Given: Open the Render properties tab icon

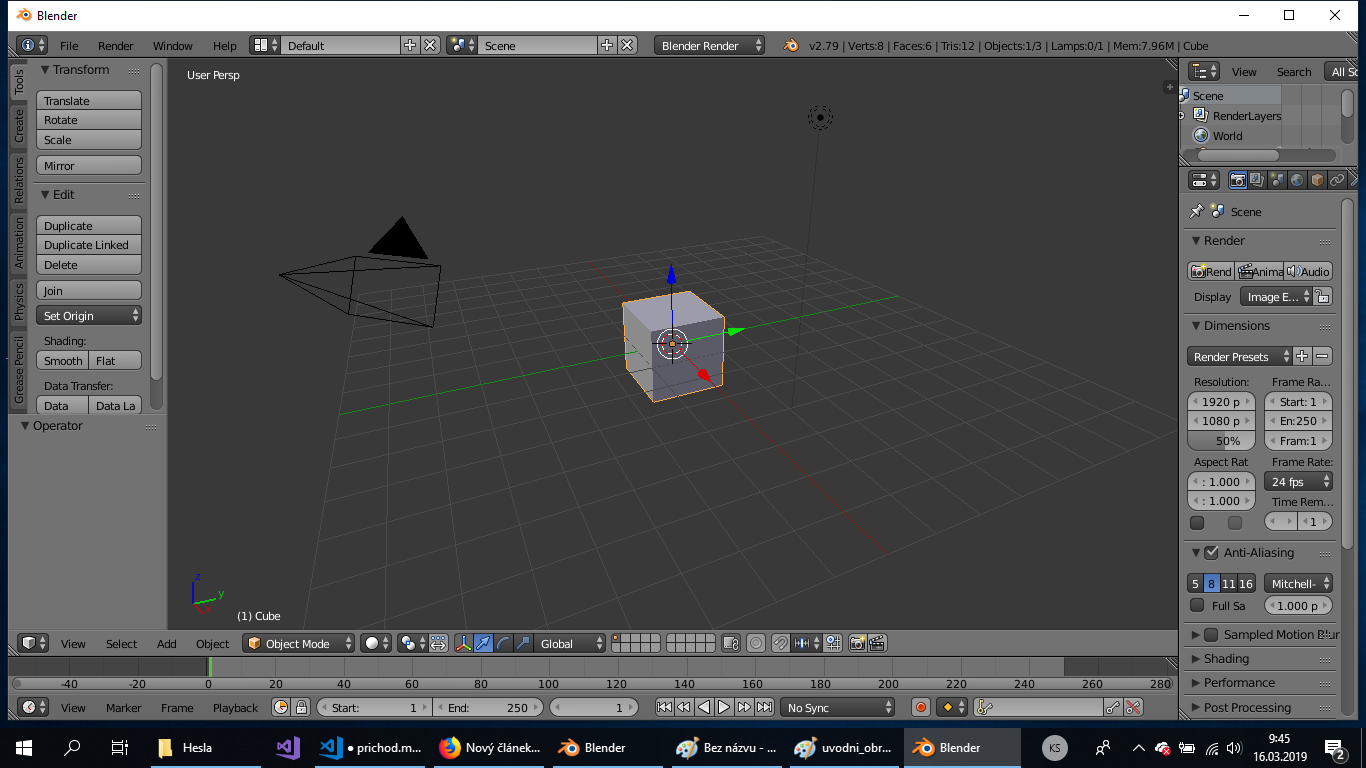Looking at the screenshot, I should pos(1238,179).
